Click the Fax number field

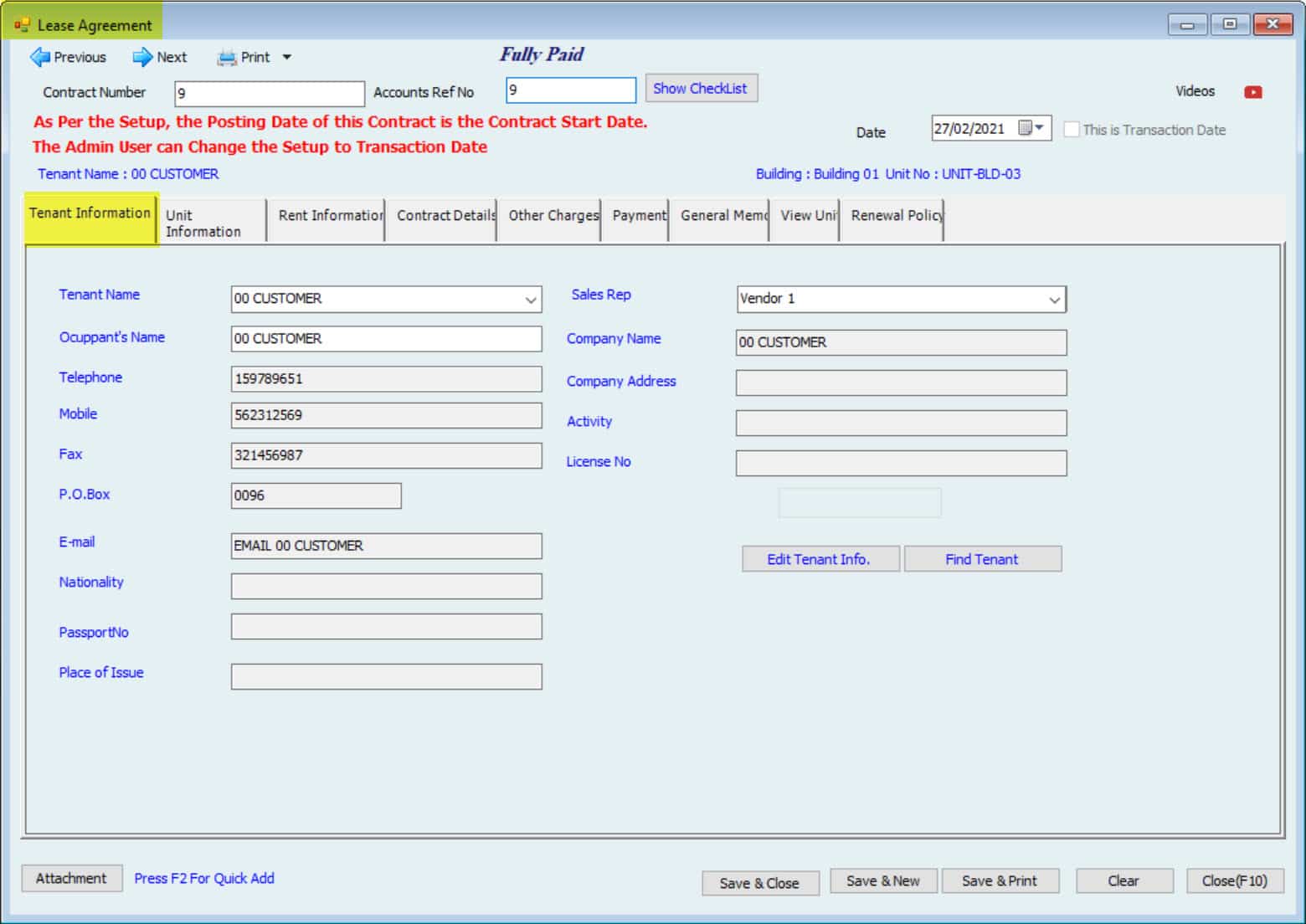point(387,455)
